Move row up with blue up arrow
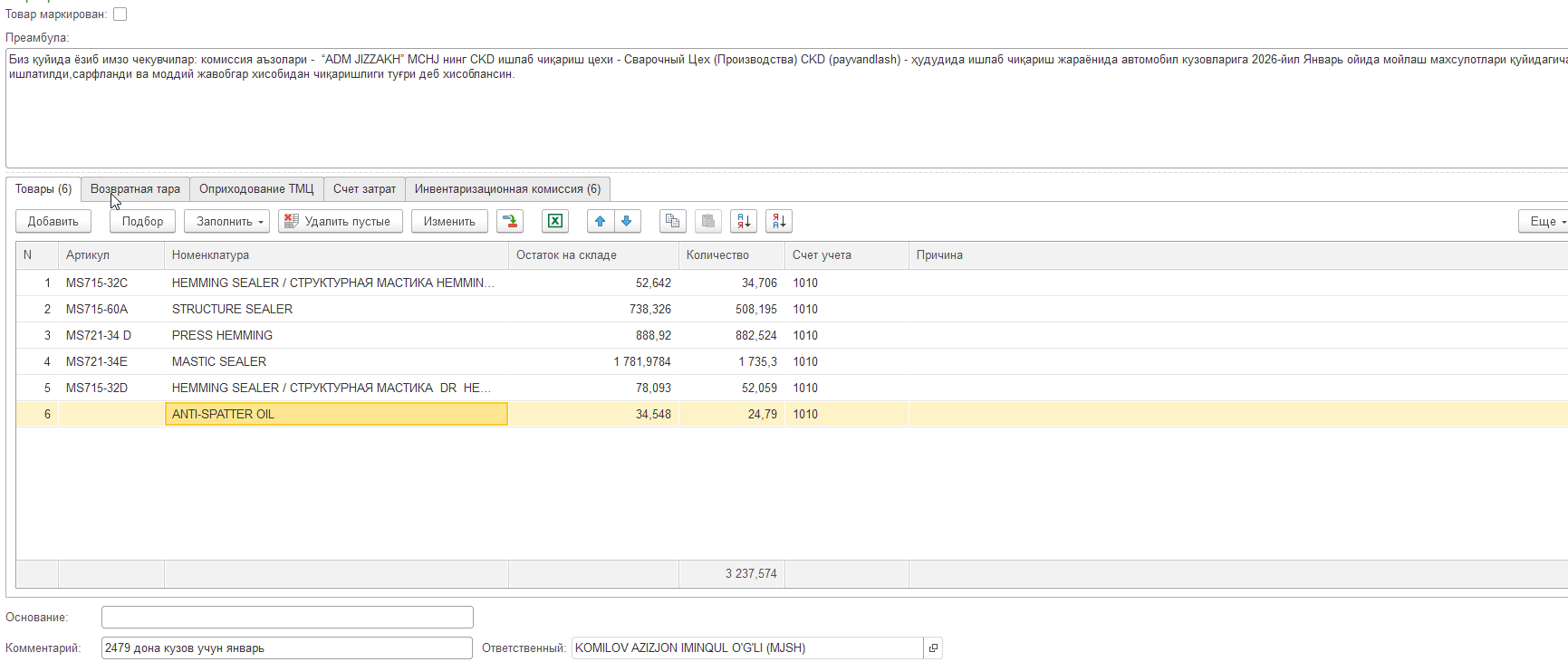1568x662 pixels. pyautogui.click(x=601, y=221)
